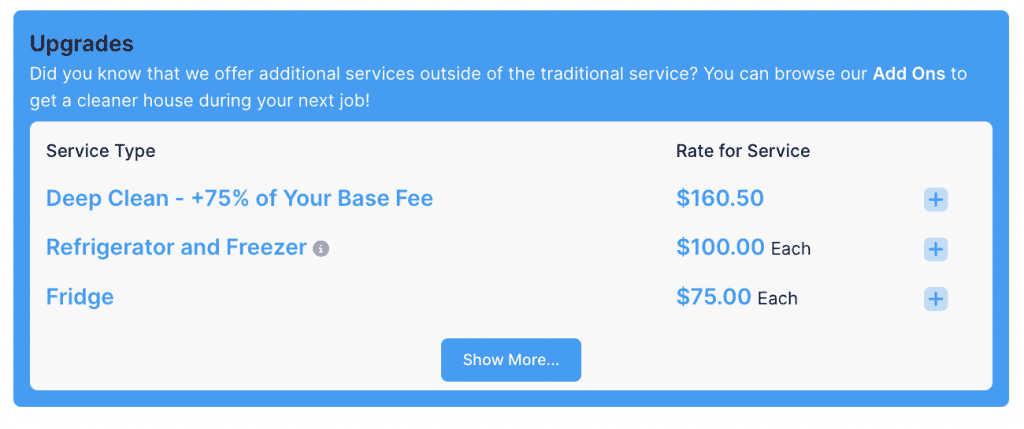Click the bold Add Ons text

coord(908,75)
